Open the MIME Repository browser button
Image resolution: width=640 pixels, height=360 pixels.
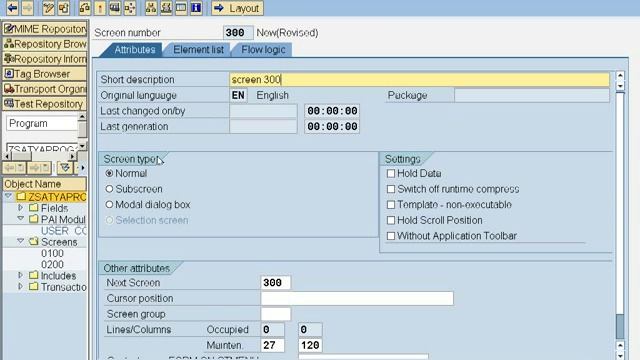[x=45, y=29]
